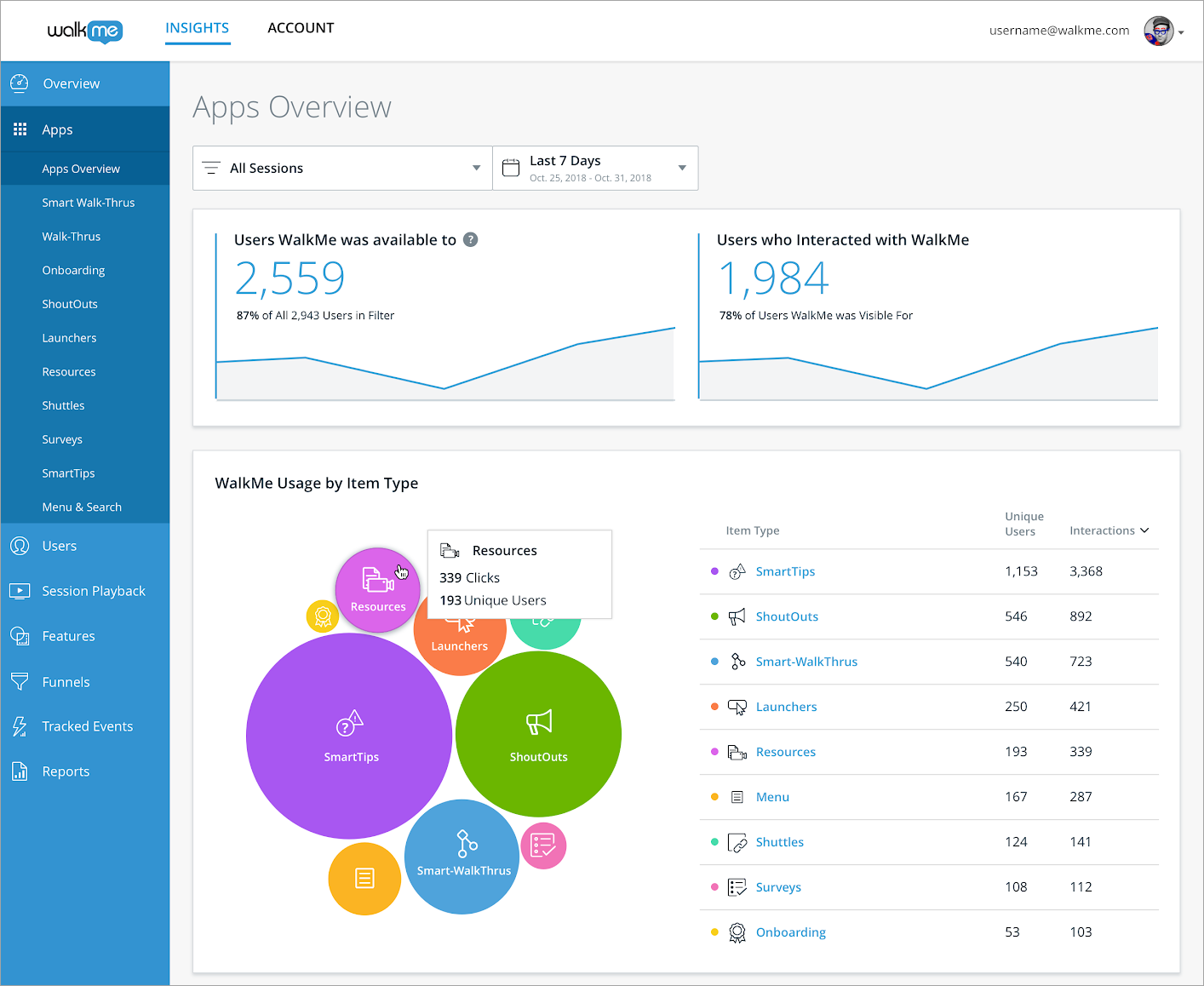The width and height of the screenshot is (1204, 986).
Task: Click the user profile avatar
Action: pos(1158,31)
